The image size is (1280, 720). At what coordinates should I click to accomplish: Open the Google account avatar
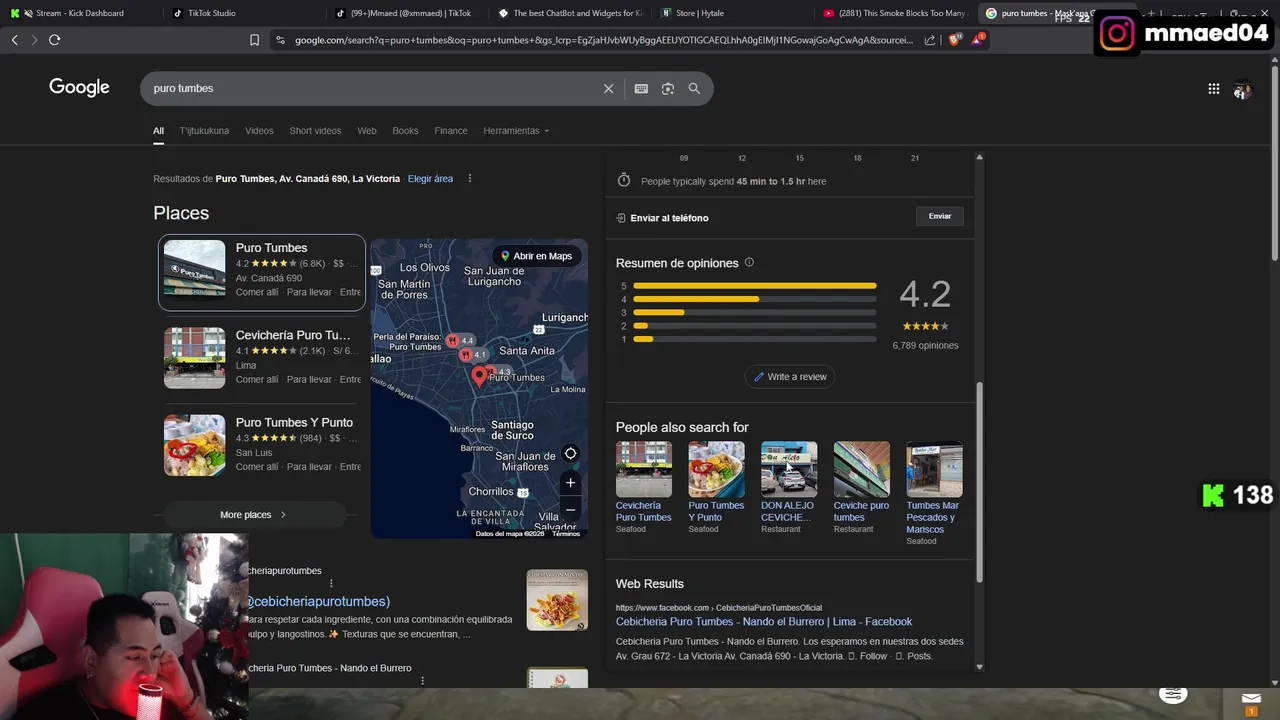pos(1242,89)
